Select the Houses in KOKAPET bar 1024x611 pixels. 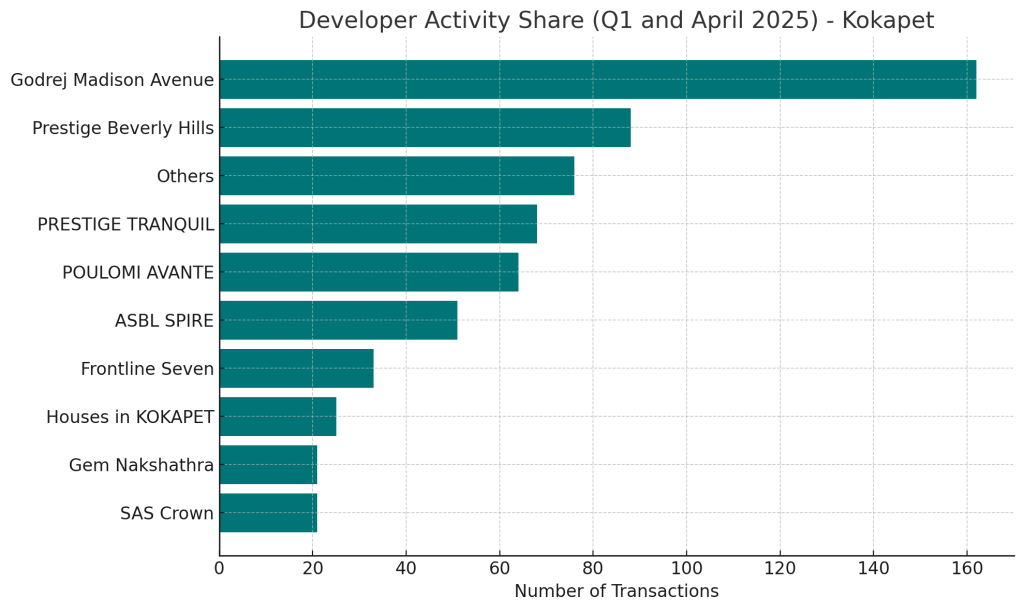click(x=278, y=416)
